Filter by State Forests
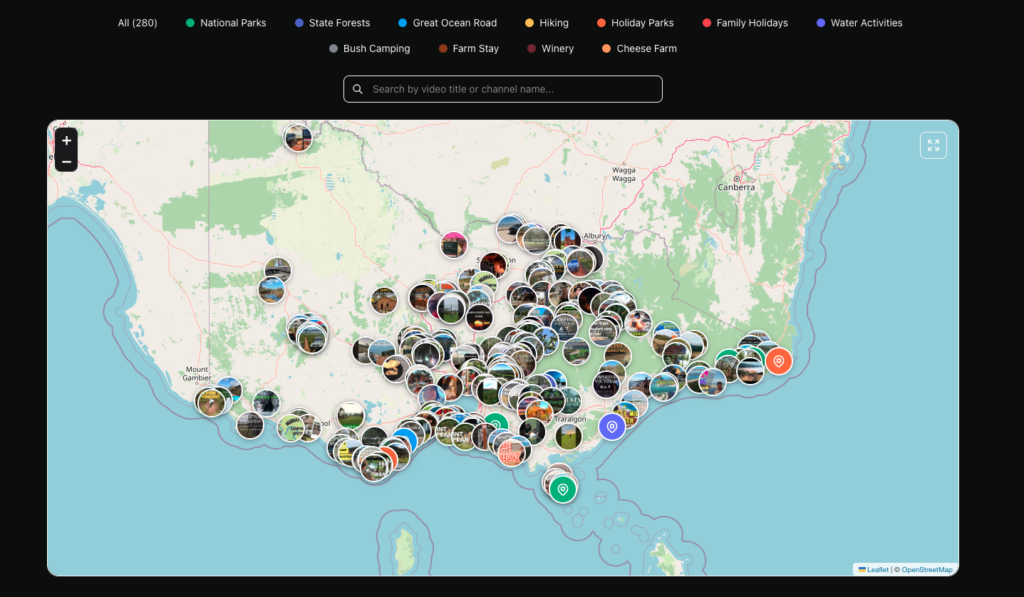 point(332,23)
